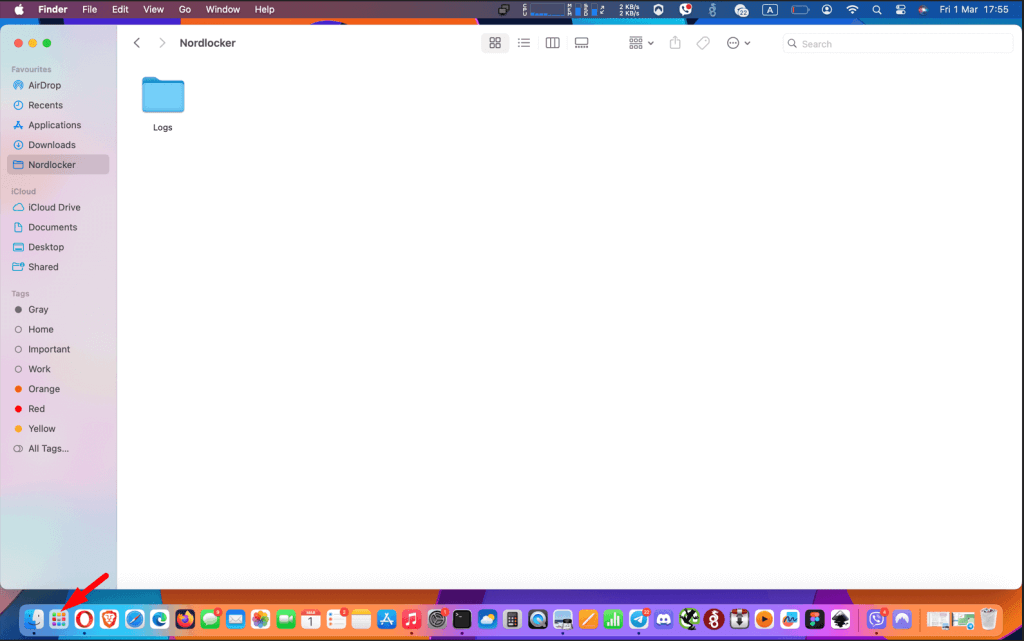Open AirDrop from the Favourites sidebar
This screenshot has width=1024, height=641.
click(42, 85)
